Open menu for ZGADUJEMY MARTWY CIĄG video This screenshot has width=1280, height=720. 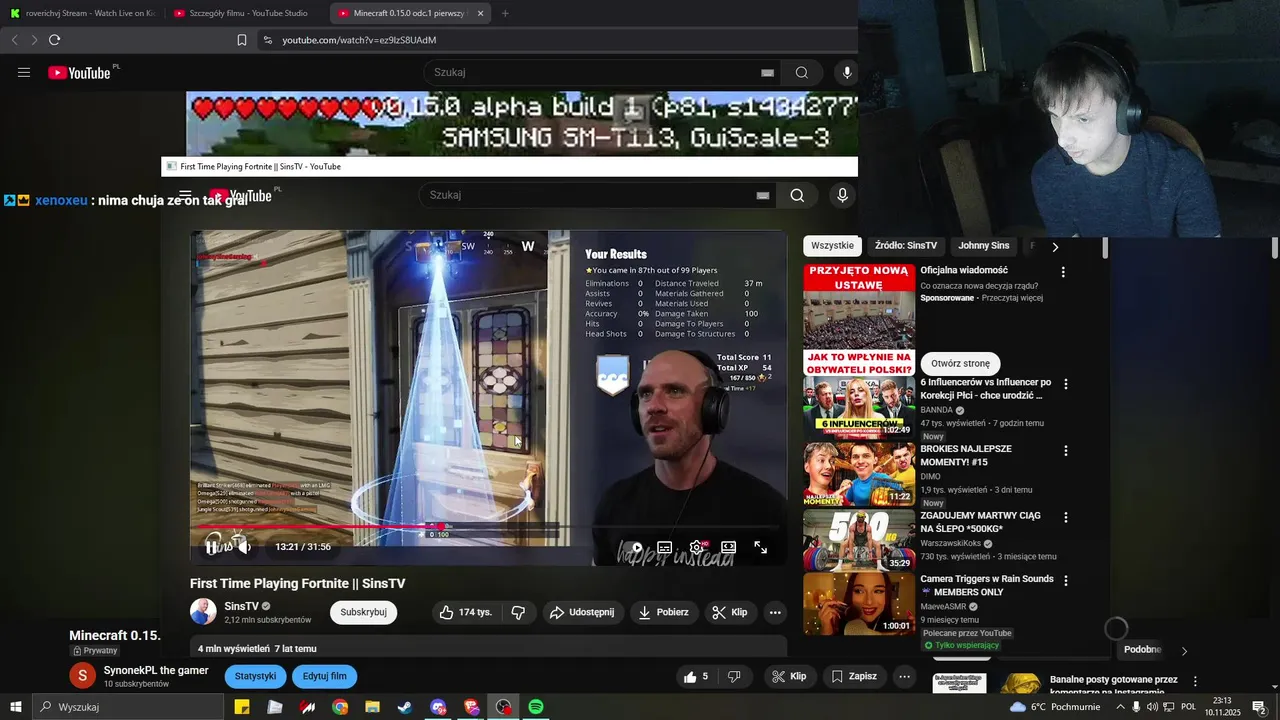pyautogui.click(x=1066, y=518)
